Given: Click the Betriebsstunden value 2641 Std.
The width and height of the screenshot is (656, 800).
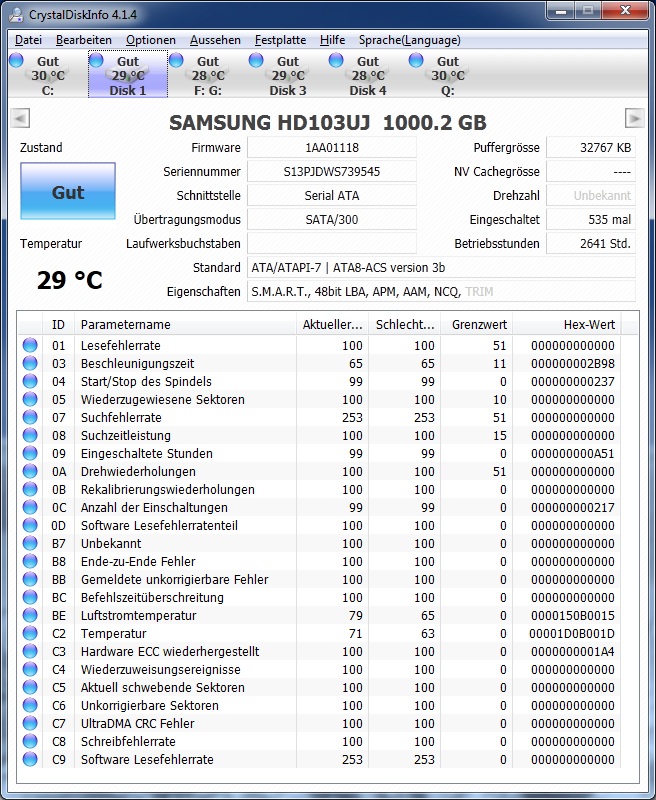Looking at the screenshot, I should point(591,243).
